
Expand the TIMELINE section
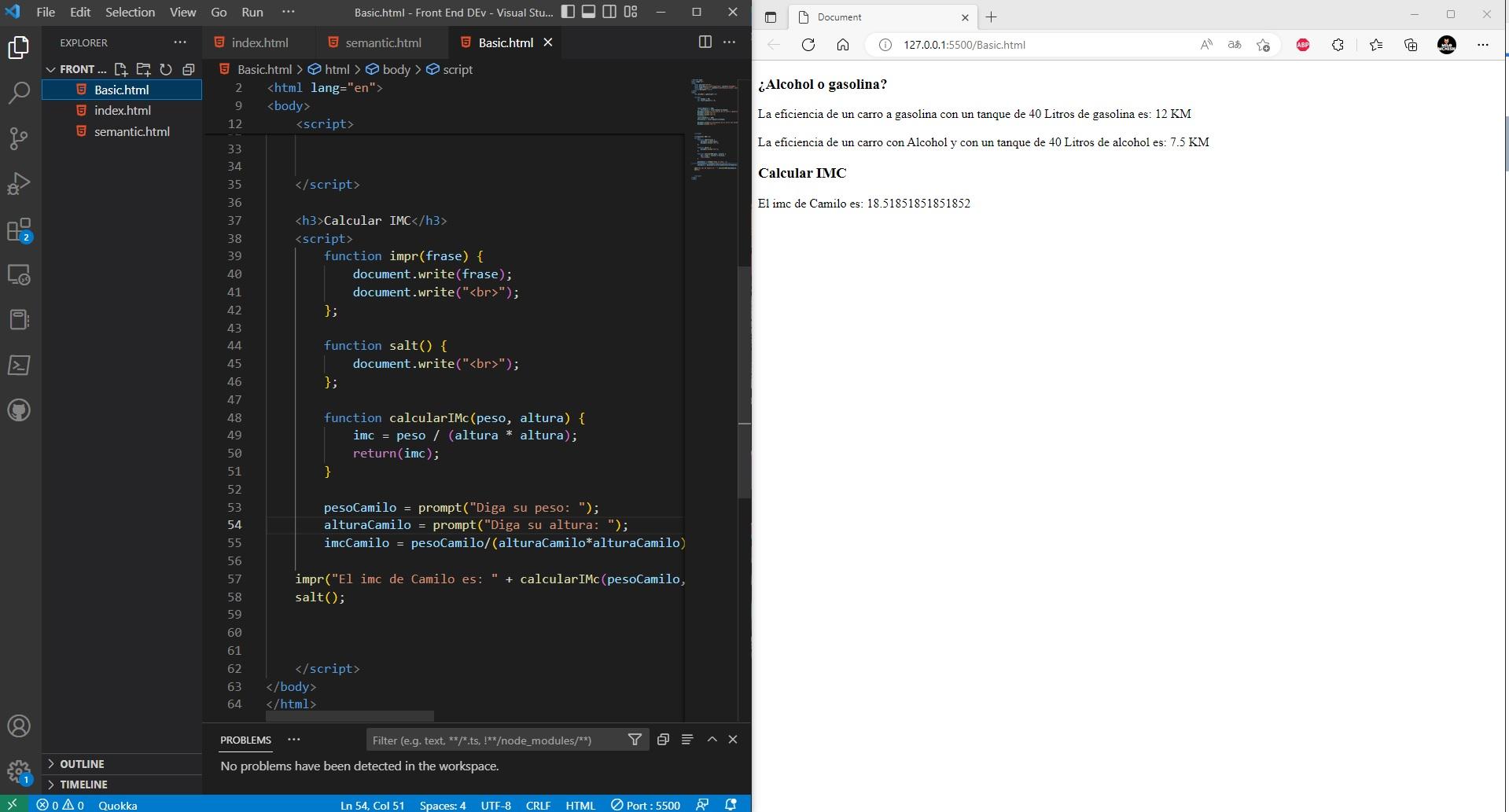pos(122,784)
